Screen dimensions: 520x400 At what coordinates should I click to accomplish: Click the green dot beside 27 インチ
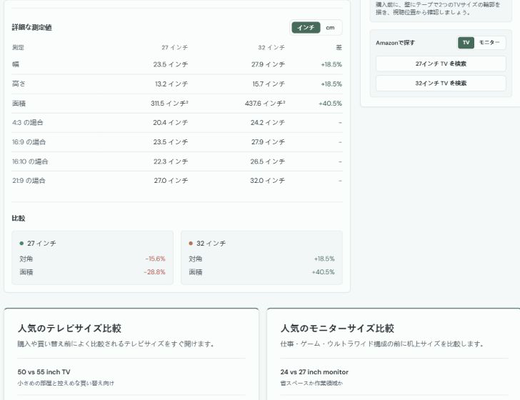coord(22,243)
